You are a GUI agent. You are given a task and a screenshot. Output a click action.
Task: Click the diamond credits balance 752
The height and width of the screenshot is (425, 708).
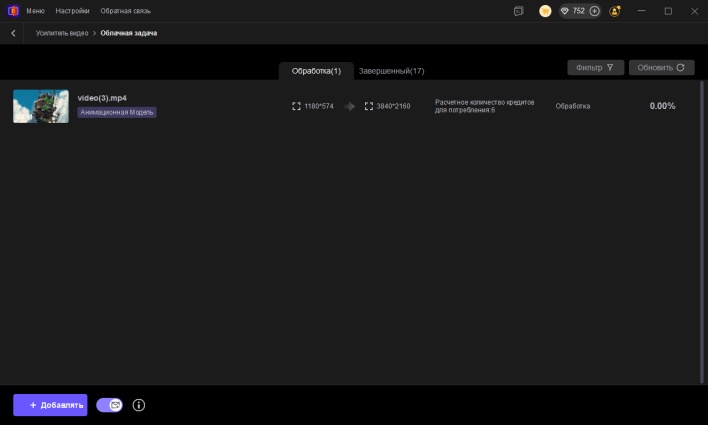coord(573,11)
